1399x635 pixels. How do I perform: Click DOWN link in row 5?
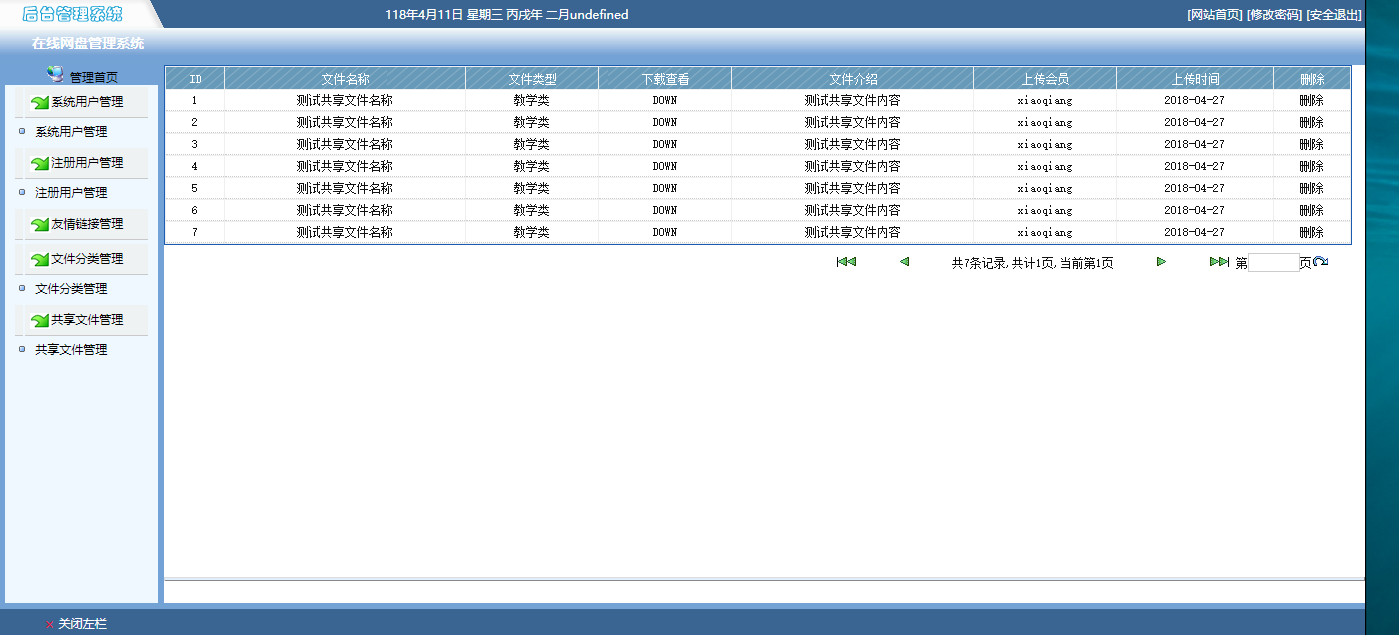click(x=665, y=189)
